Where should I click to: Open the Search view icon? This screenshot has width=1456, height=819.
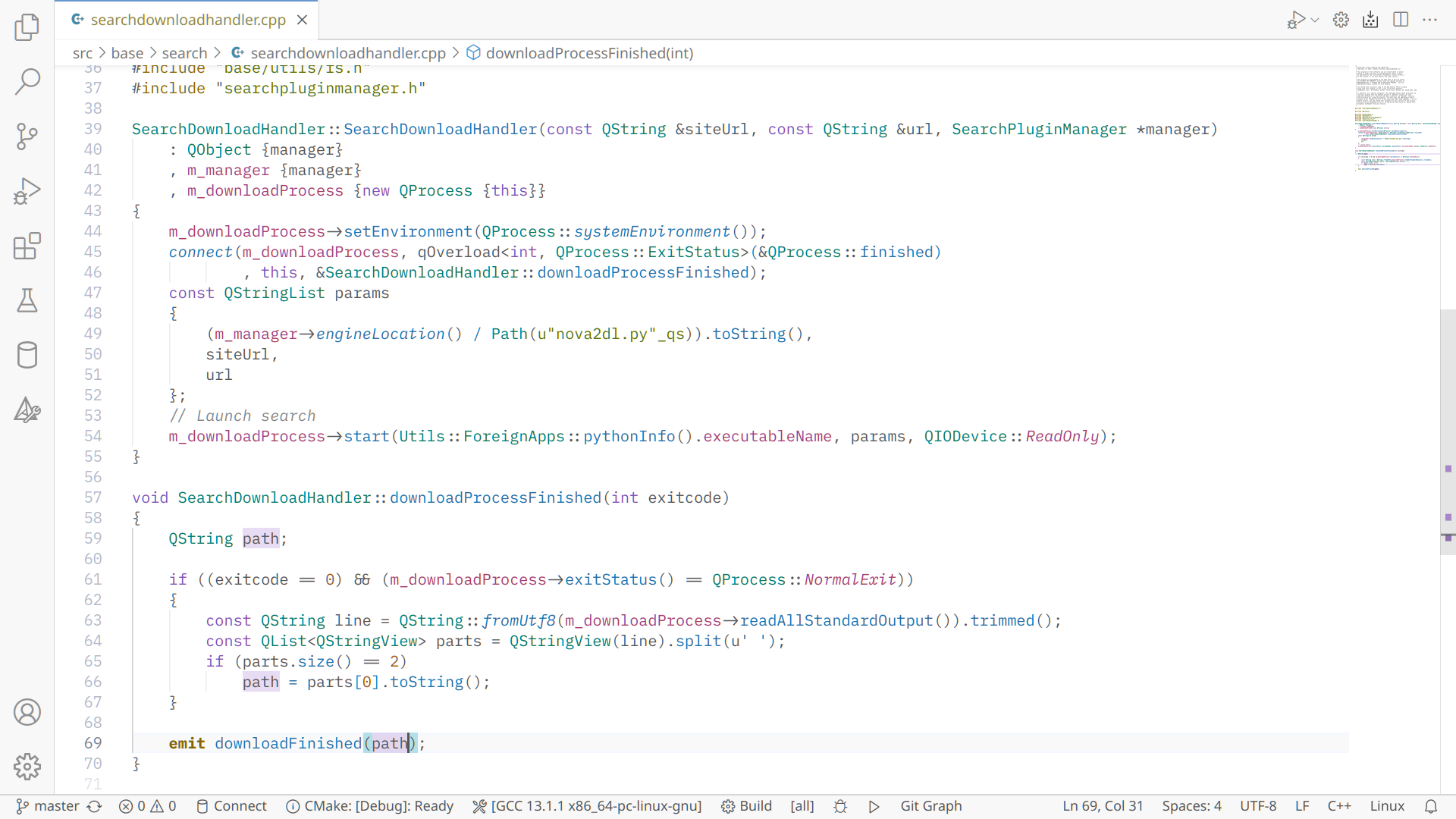click(x=27, y=81)
